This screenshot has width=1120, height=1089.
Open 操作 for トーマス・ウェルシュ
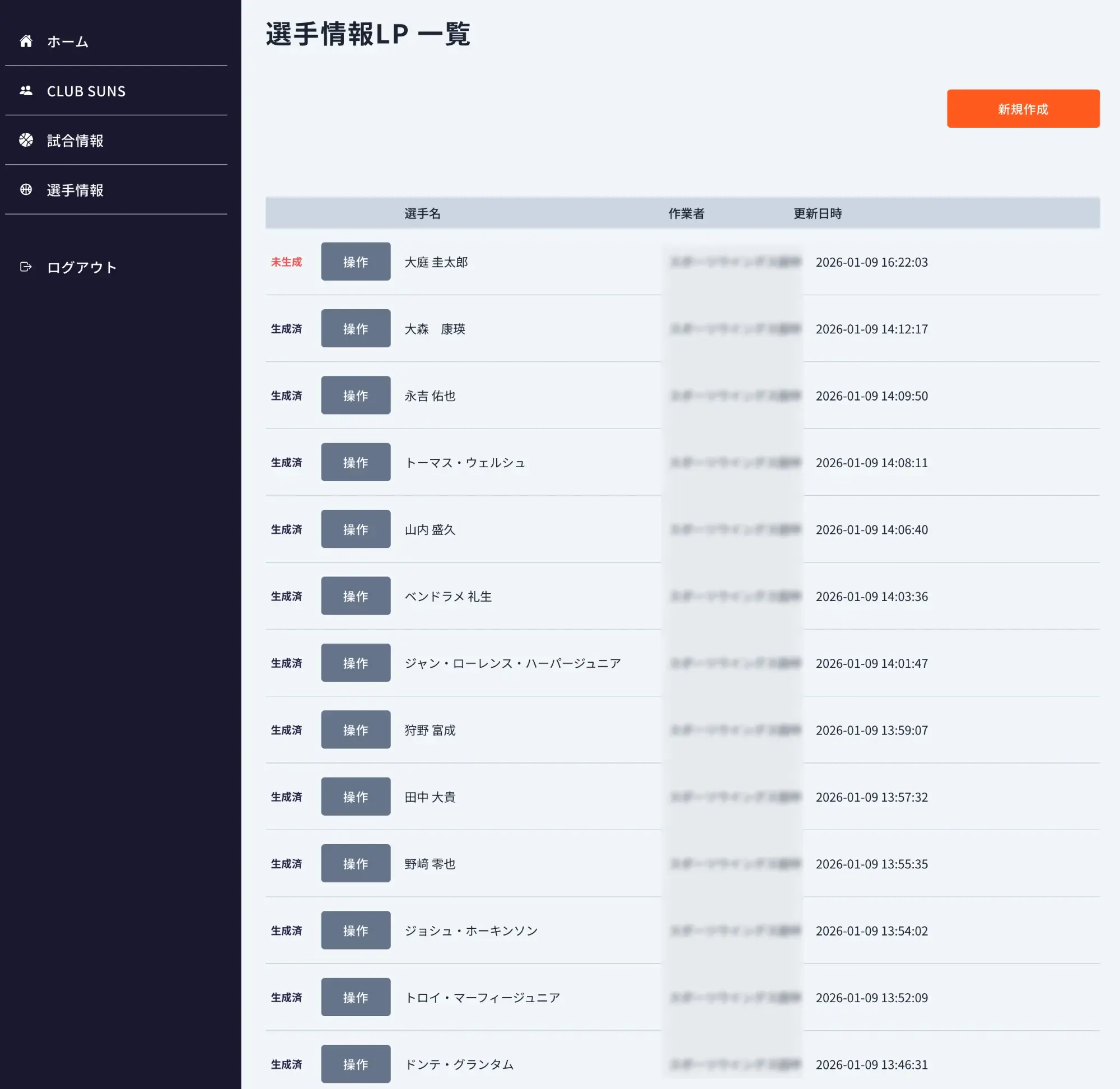click(356, 462)
